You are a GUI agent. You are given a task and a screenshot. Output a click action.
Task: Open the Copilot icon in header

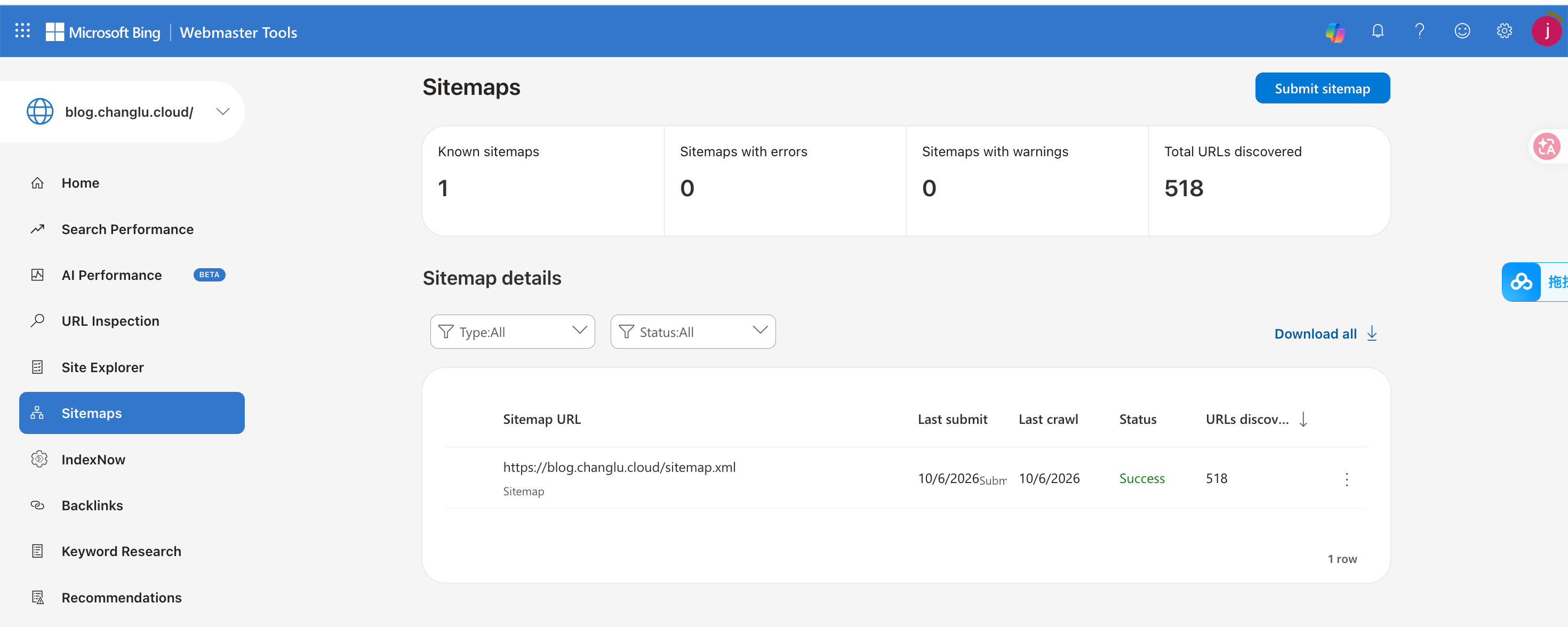click(1335, 31)
